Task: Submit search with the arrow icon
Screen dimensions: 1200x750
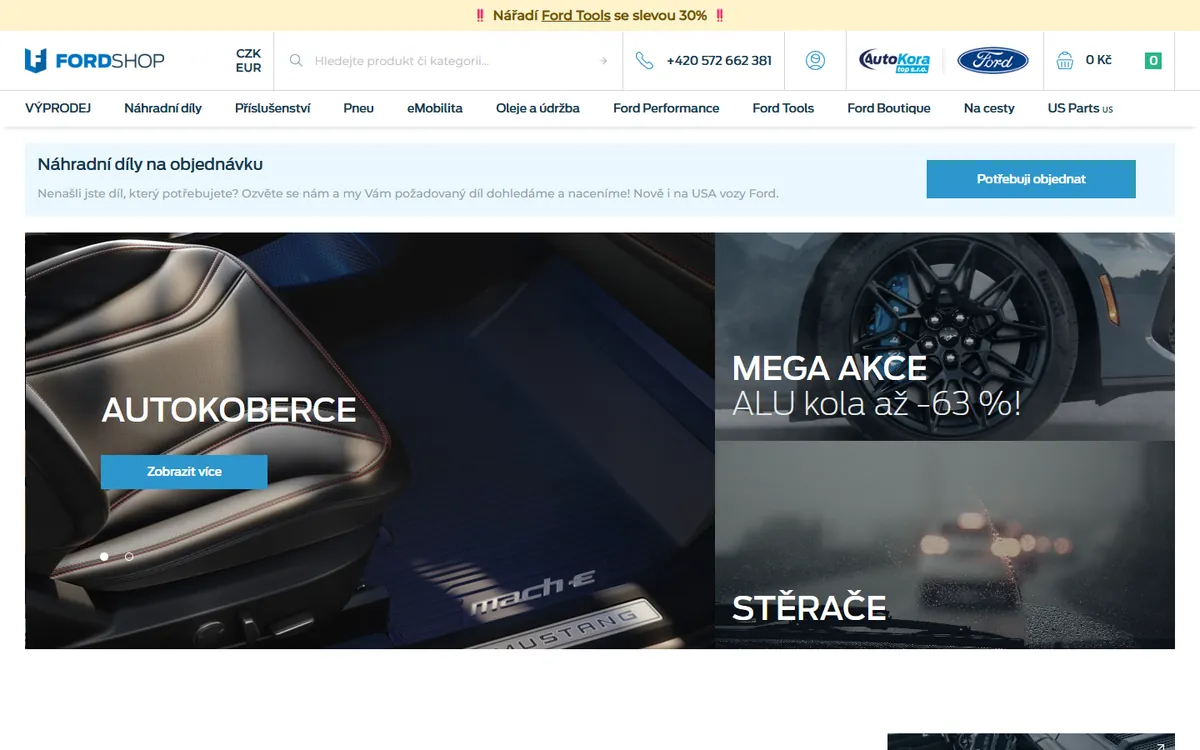Action: click(603, 61)
